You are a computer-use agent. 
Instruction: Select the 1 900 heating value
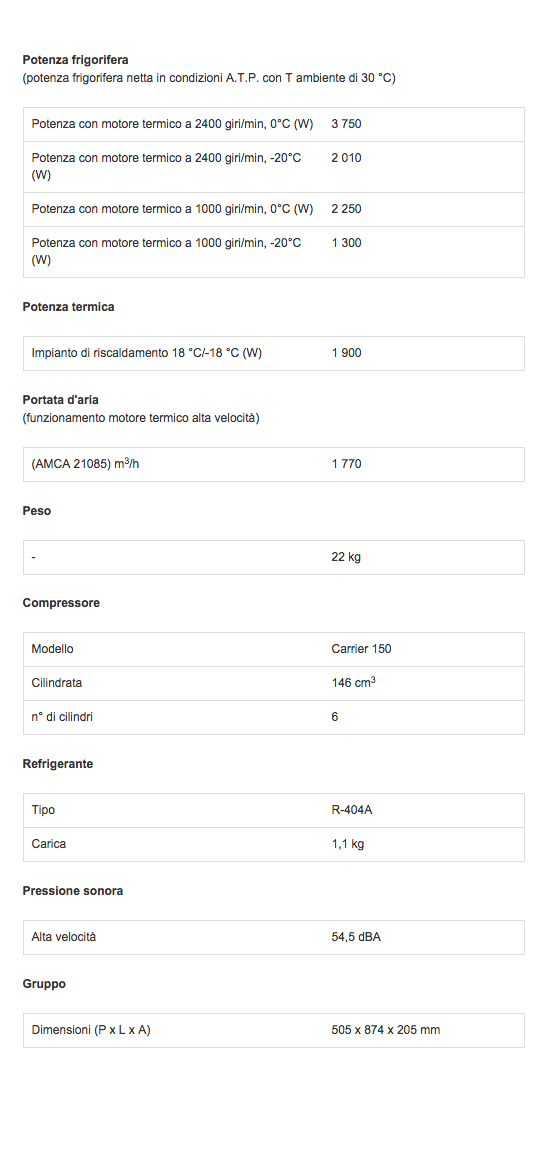346,353
